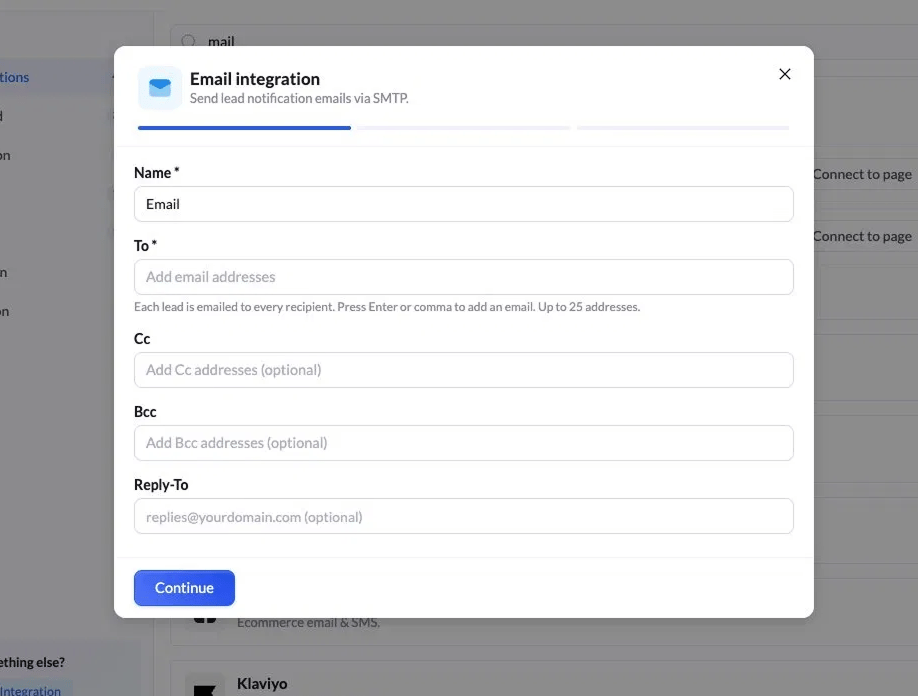Focus the Reply-To input field
This screenshot has height=696, width=918.
point(464,516)
